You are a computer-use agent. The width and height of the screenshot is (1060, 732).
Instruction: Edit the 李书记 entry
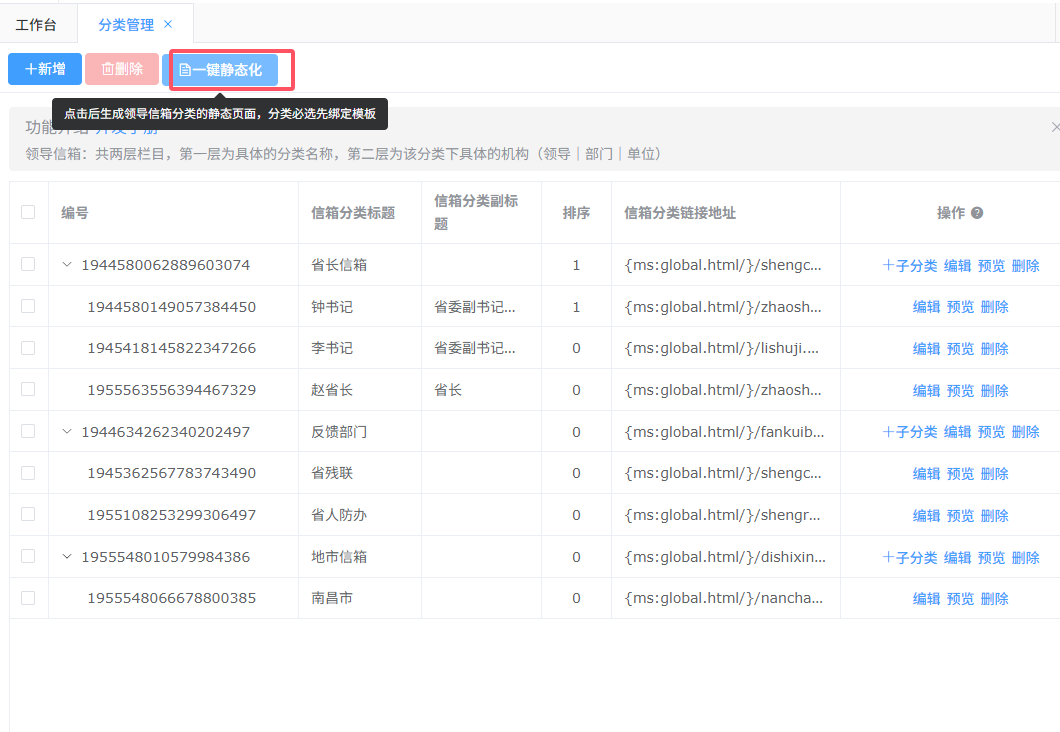tap(926, 349)
